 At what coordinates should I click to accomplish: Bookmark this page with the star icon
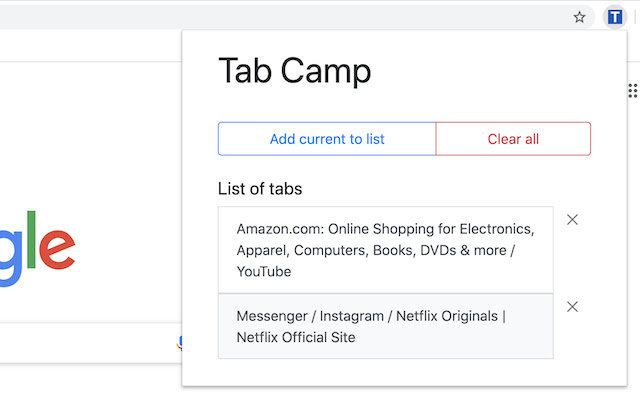coord(579,17)
